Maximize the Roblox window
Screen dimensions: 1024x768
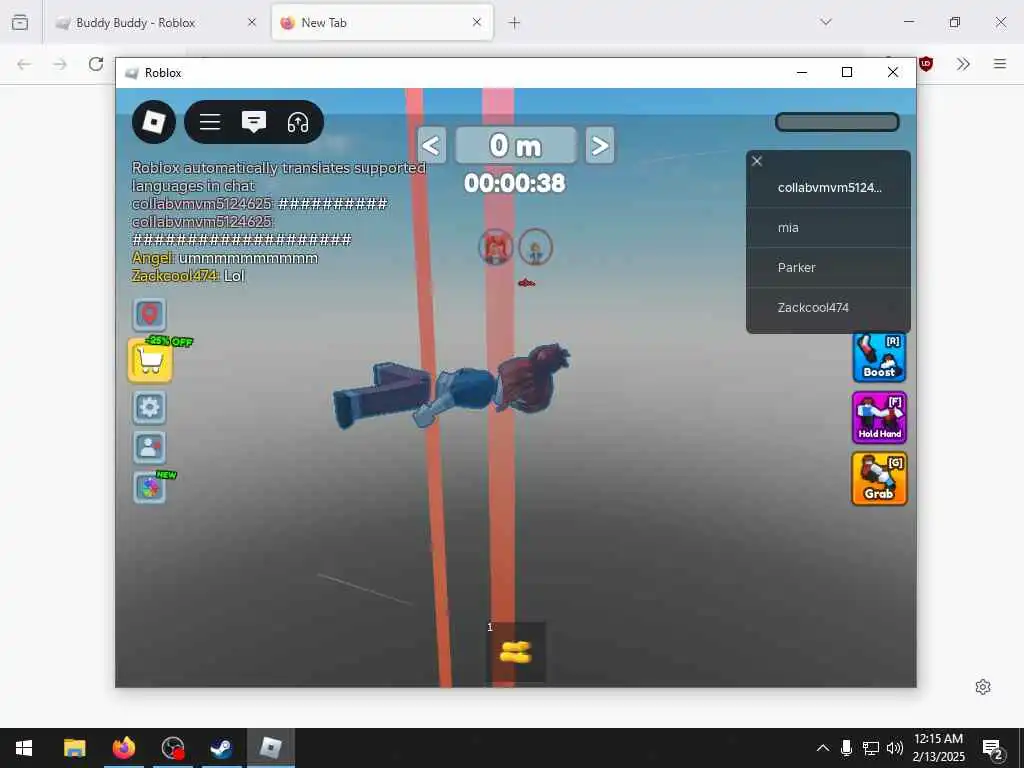(847, 72)
